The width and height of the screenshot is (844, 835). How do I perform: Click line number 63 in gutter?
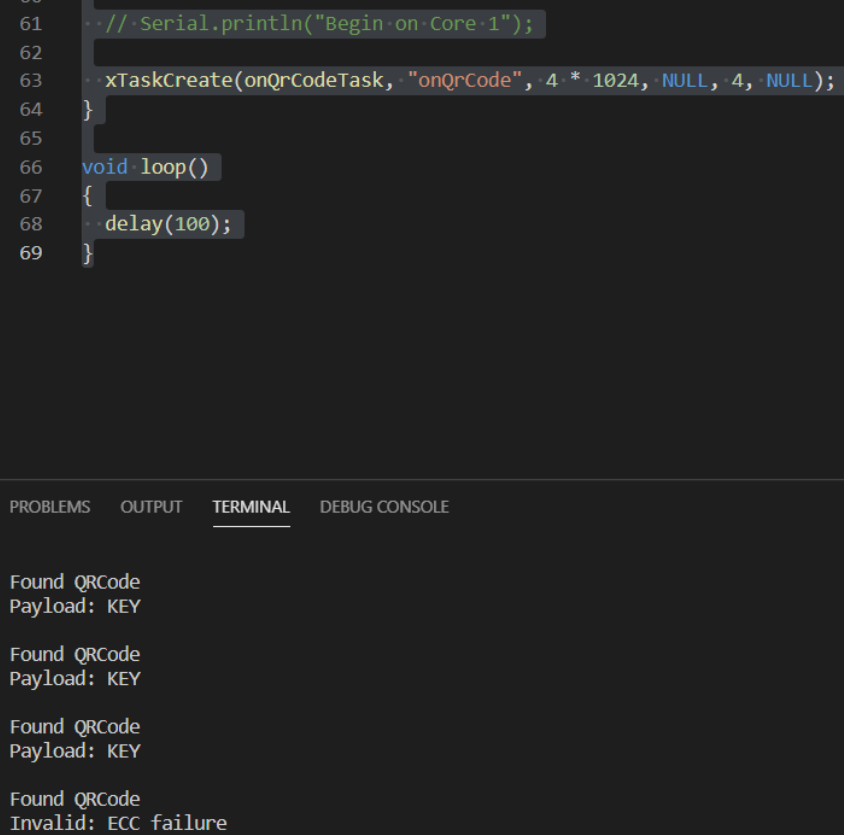click(31, 80)
